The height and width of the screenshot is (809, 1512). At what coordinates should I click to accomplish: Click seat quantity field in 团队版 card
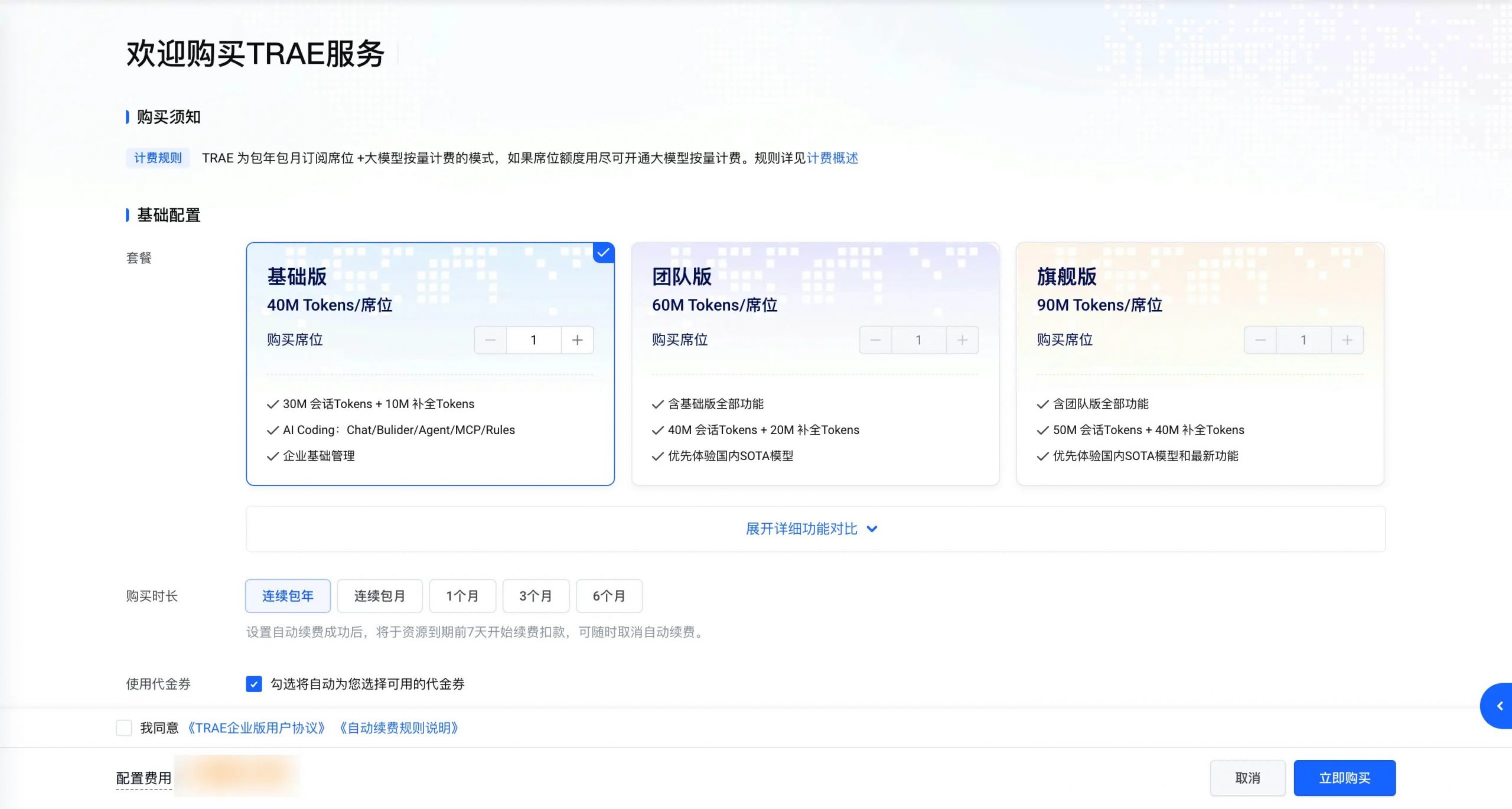(x=919, y=340)
